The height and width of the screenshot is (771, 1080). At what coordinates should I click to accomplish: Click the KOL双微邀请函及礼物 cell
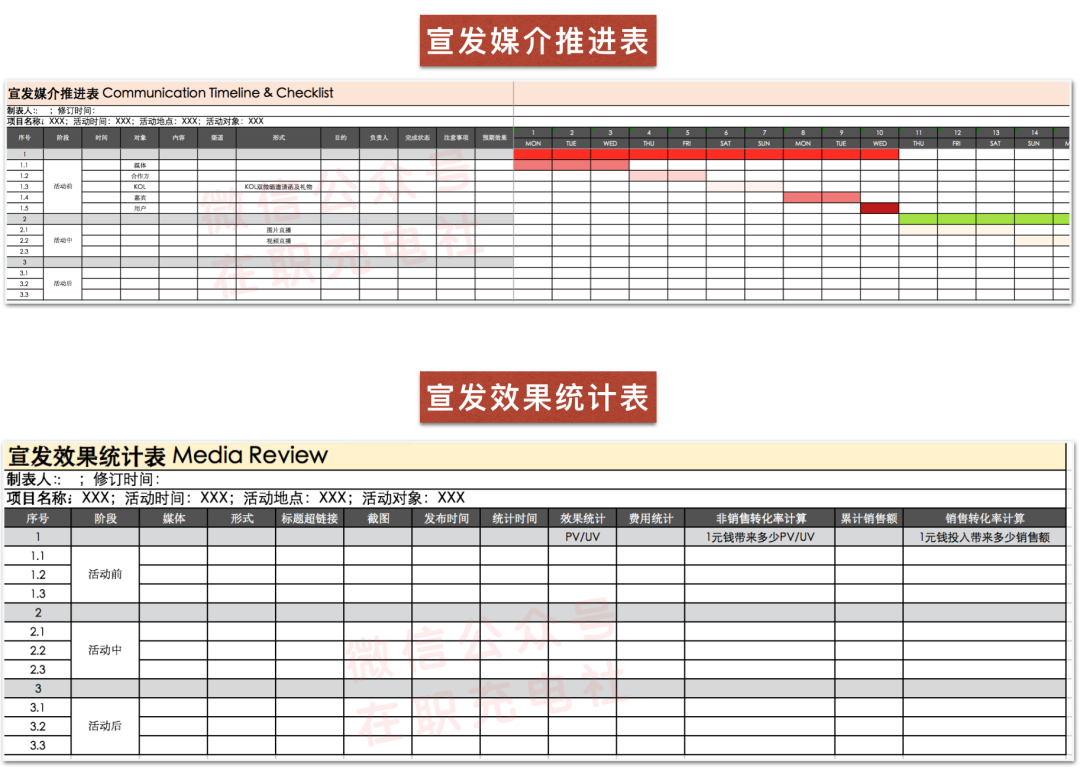click(x=278, y=186)
